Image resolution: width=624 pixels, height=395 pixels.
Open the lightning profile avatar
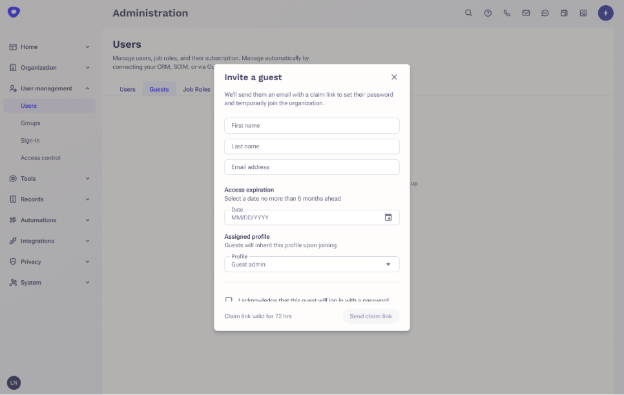605,13
